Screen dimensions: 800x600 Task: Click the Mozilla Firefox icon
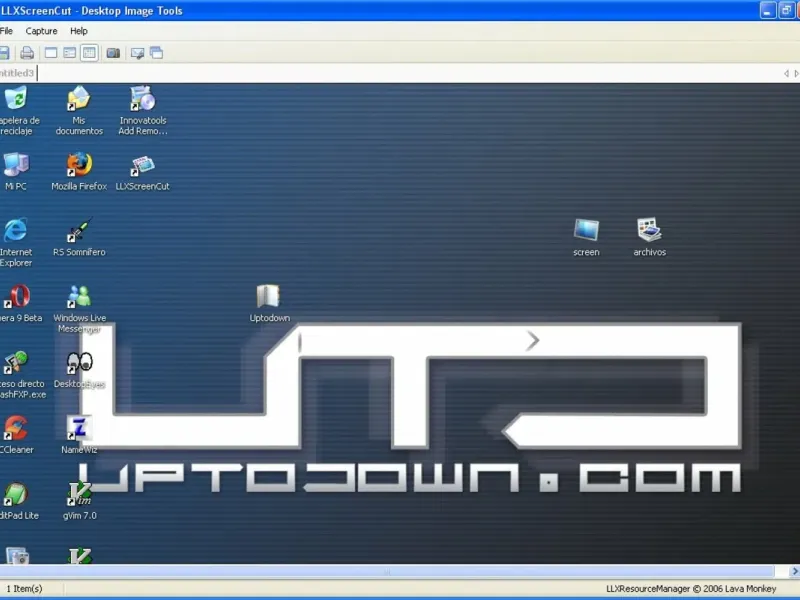[79, 164]
